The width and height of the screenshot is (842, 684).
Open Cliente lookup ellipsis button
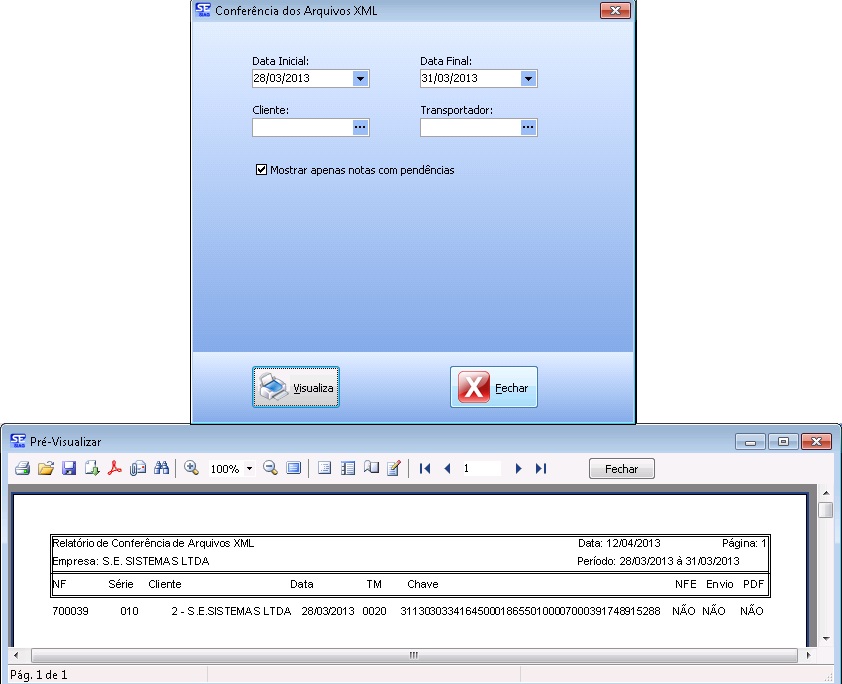tap(360, 127)
